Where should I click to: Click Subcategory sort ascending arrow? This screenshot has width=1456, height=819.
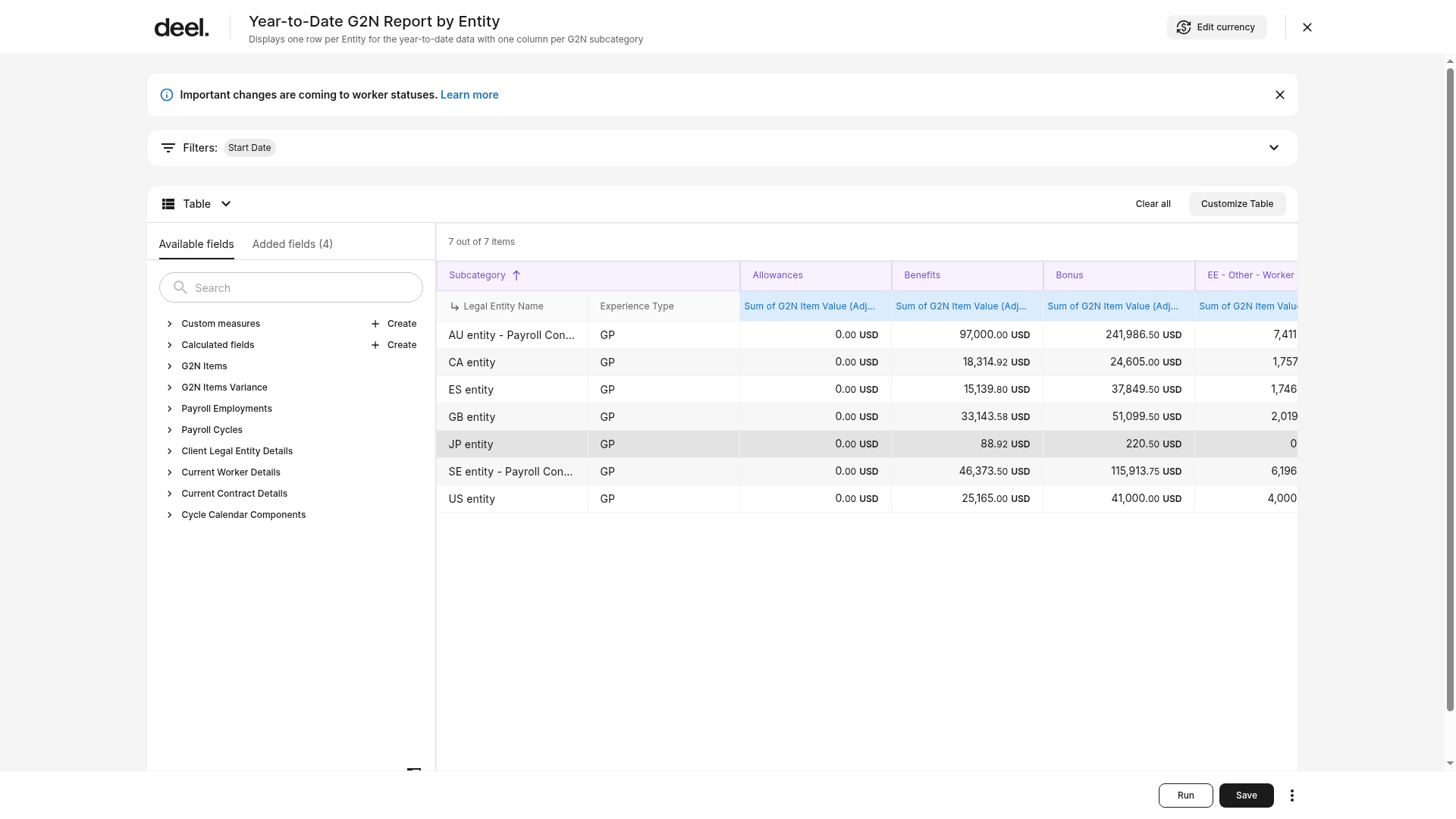[516, 275]
